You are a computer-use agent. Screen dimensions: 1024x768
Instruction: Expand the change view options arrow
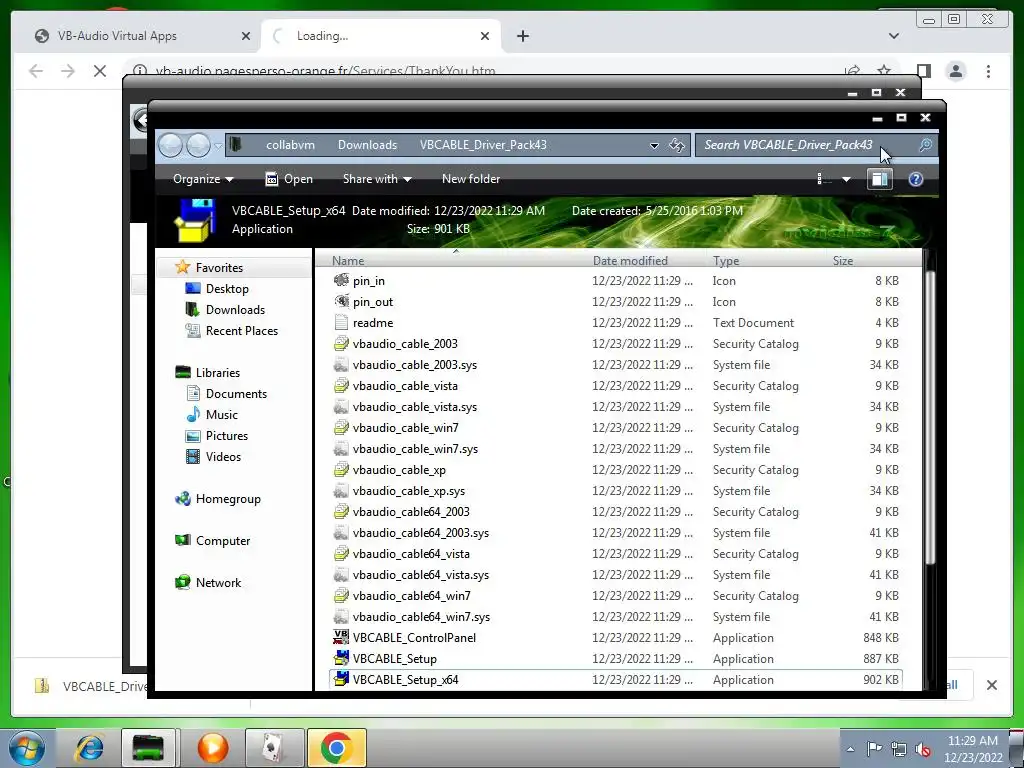point(846,179)
